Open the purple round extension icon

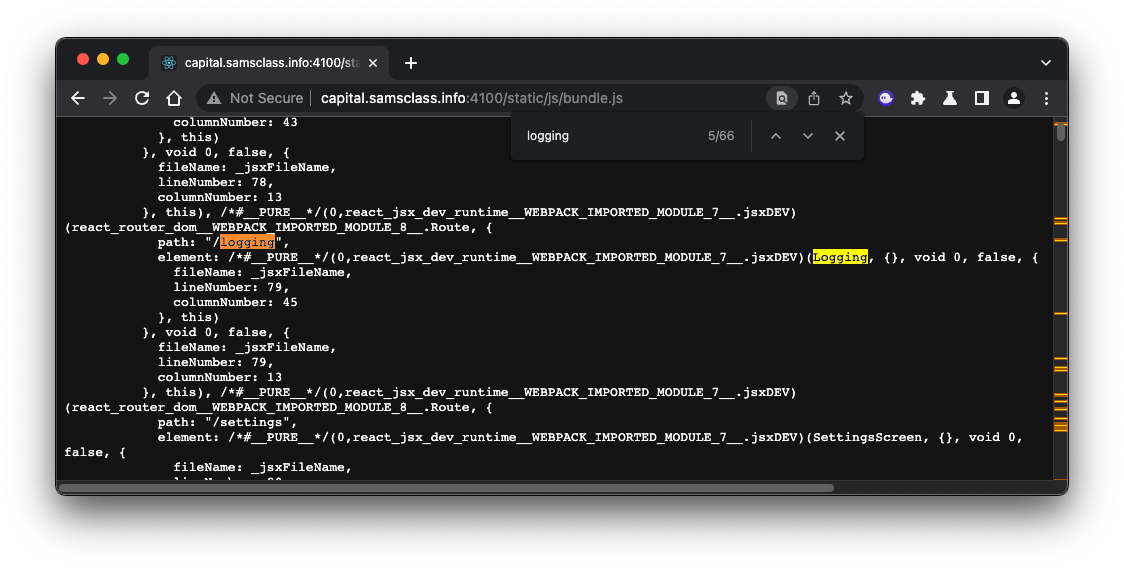[x=886, y=98]
